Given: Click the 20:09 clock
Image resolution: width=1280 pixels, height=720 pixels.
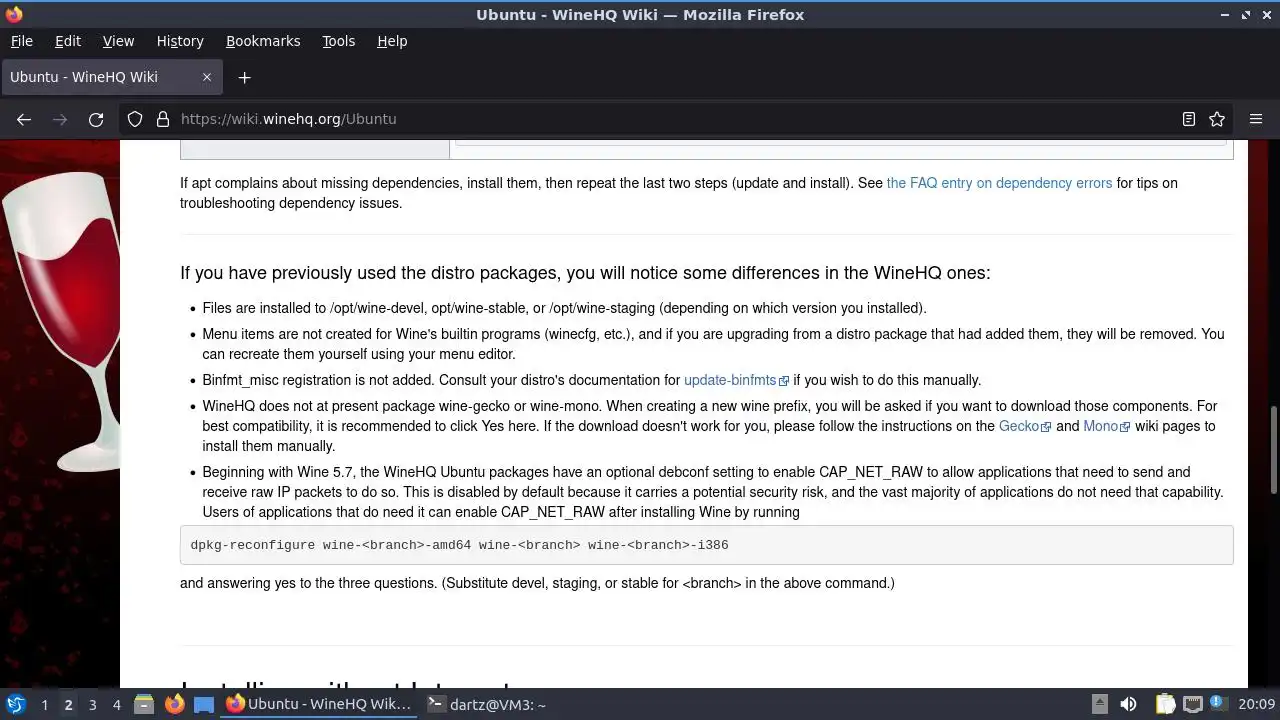Looking at the screenshot, I should point(1256,704).
